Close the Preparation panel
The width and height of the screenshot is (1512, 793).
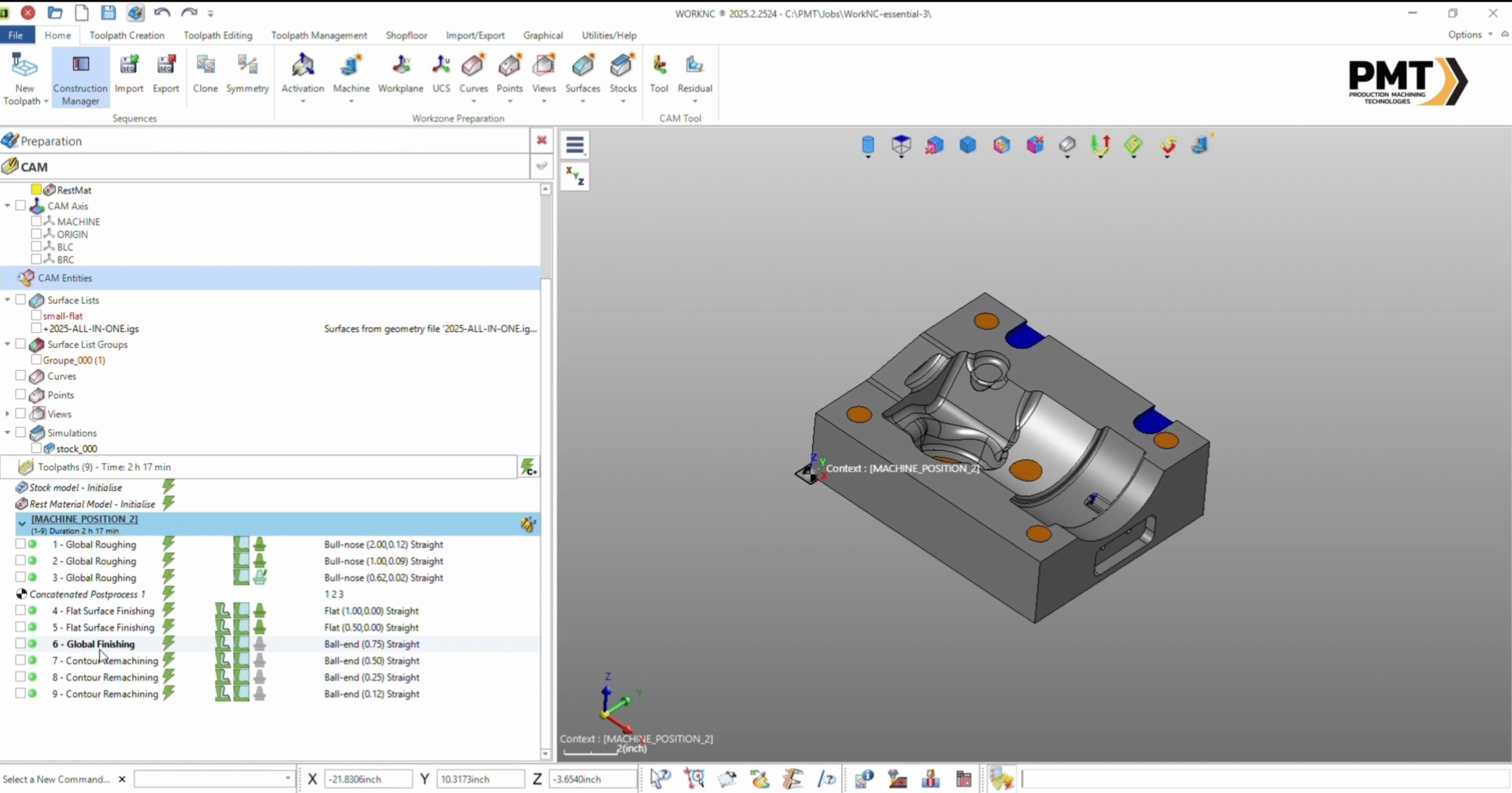coord(542,141)
